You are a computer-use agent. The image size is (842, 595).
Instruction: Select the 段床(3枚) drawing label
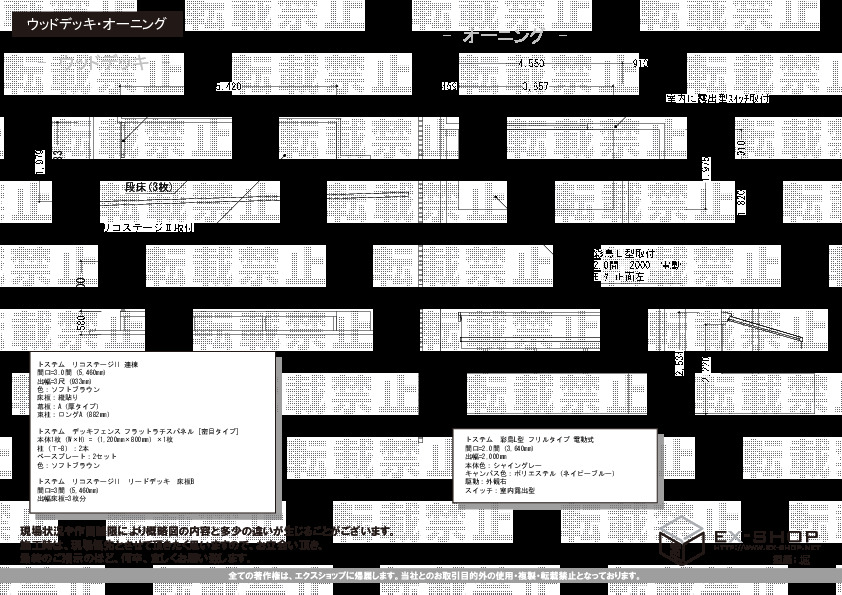[149, 187]
